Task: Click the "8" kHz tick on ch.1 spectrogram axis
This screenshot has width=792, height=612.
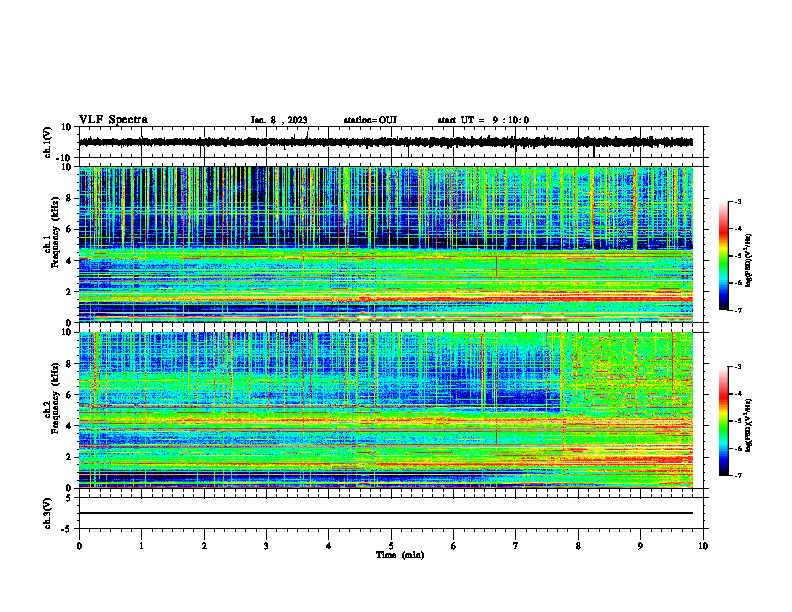Action: 70,198
